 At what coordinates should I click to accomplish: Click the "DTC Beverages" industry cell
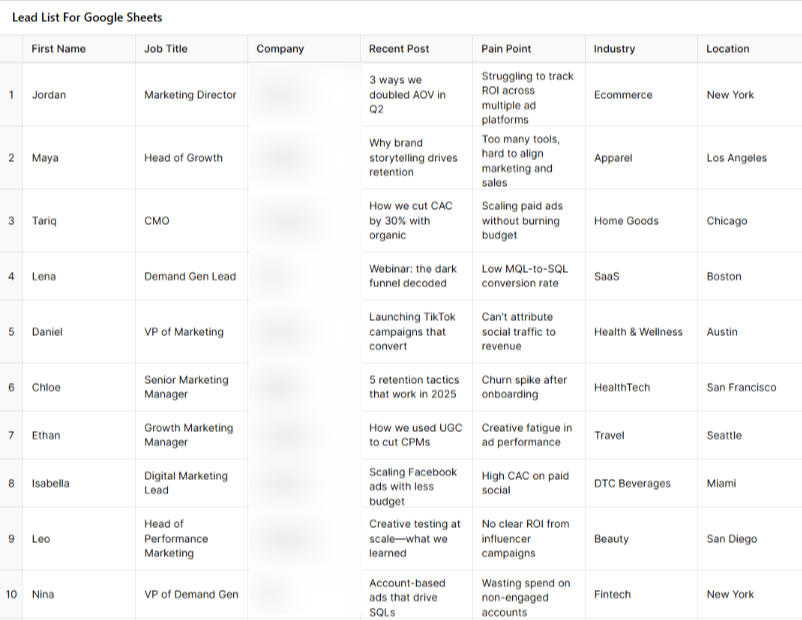pyautogui.click(x=632, y=483)
